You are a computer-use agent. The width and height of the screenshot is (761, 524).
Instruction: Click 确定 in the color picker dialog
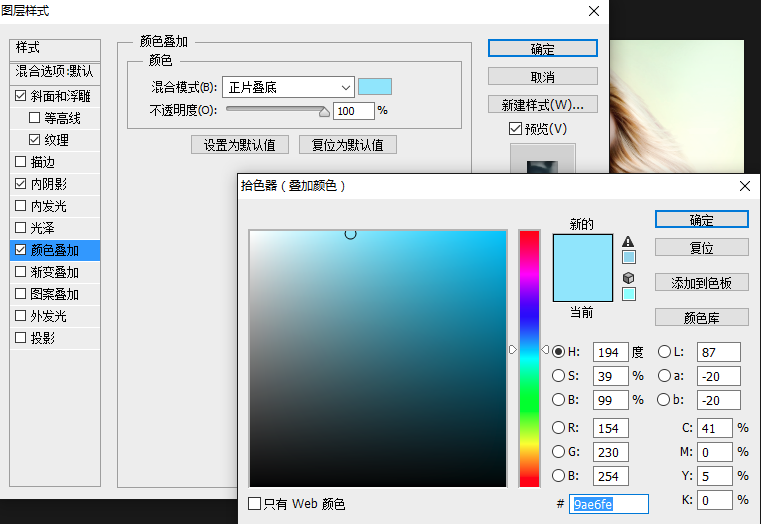click(702, 220)
